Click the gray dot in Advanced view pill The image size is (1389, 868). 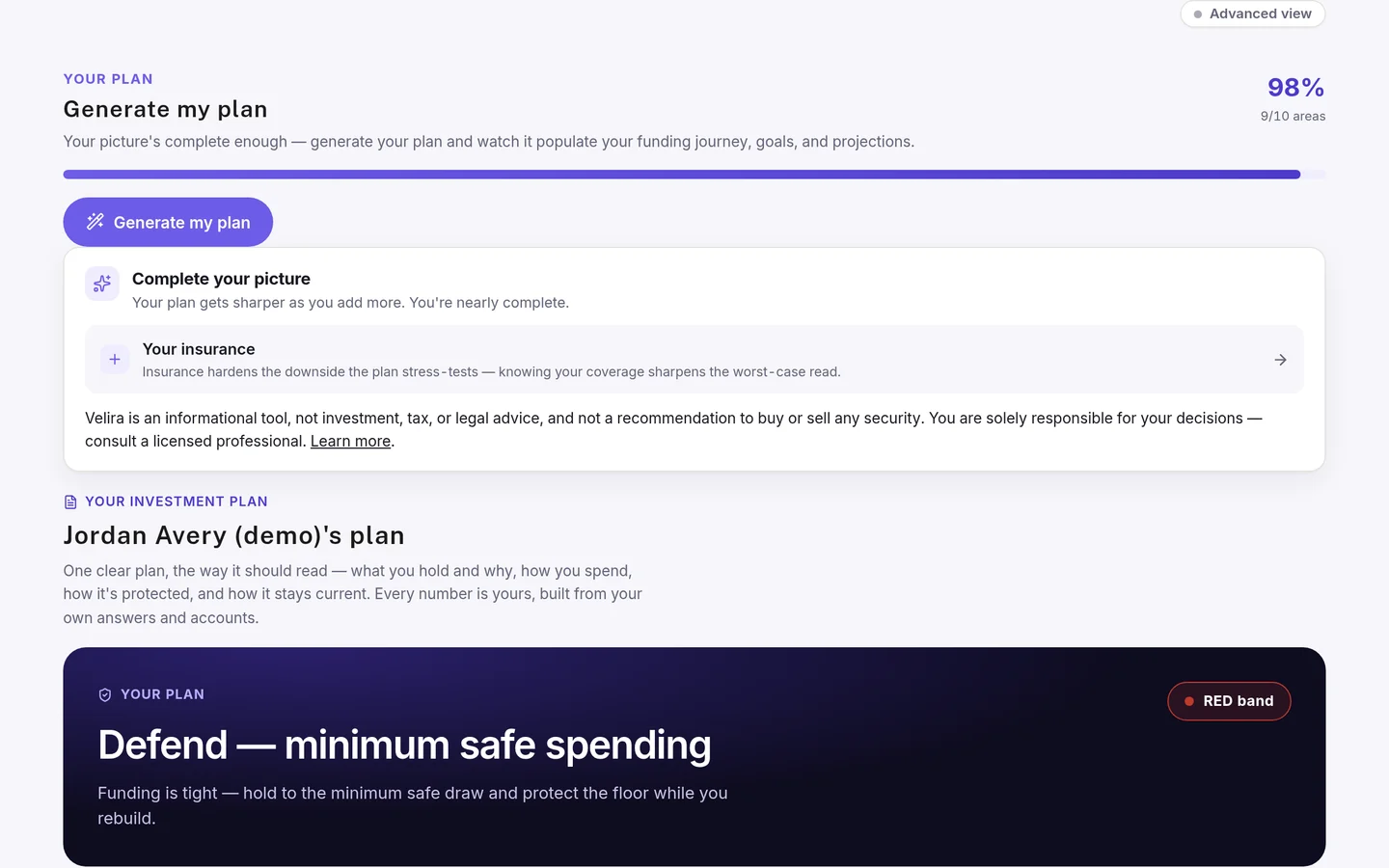click(x=1198, y=14)
